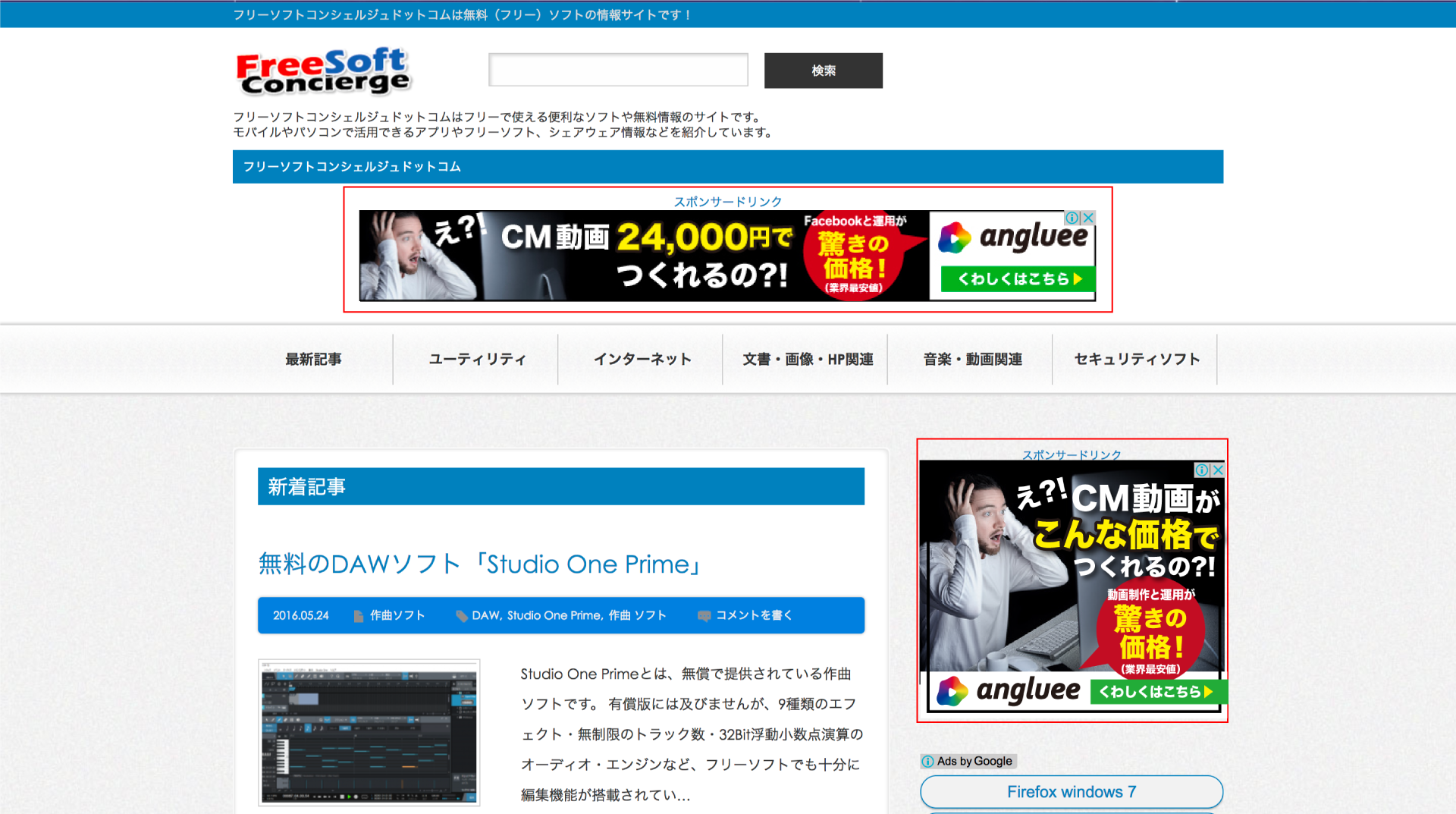This screenshot has height=814, width=1456.
Task: Click the FreeSoft Concierge logo
Action: click(x=323, y=71)
